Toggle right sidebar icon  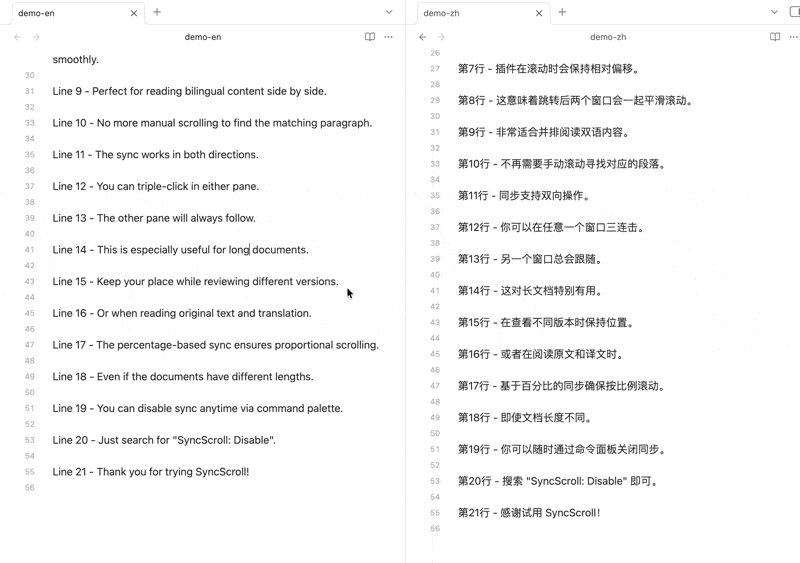point(795,12)
